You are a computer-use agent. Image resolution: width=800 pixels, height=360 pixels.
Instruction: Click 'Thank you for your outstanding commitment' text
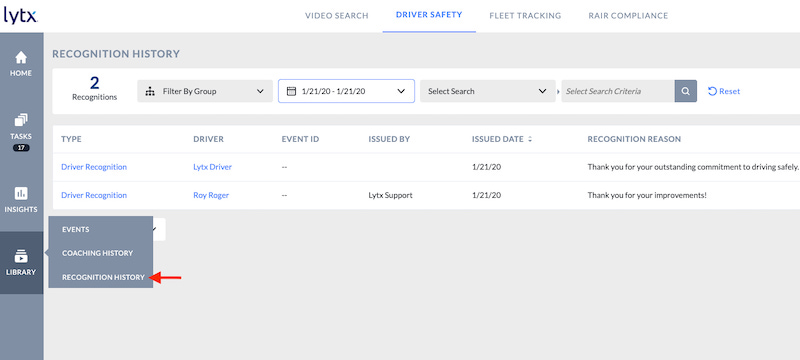coord(693,167)
